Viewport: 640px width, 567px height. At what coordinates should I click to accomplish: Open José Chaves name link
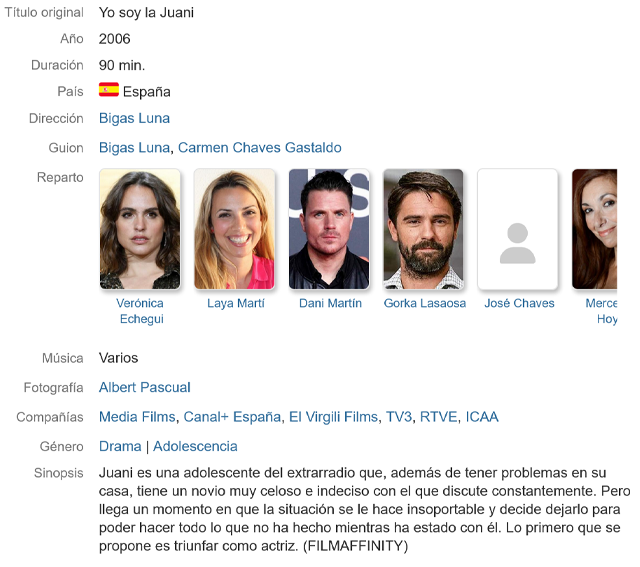coord(519,303)
